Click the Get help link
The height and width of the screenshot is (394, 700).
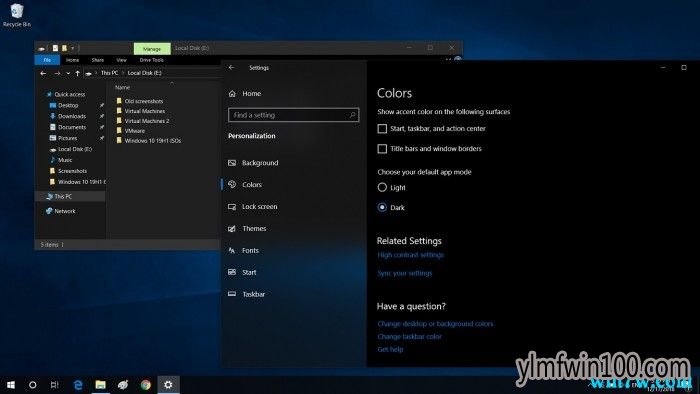(x=390, y=349)
